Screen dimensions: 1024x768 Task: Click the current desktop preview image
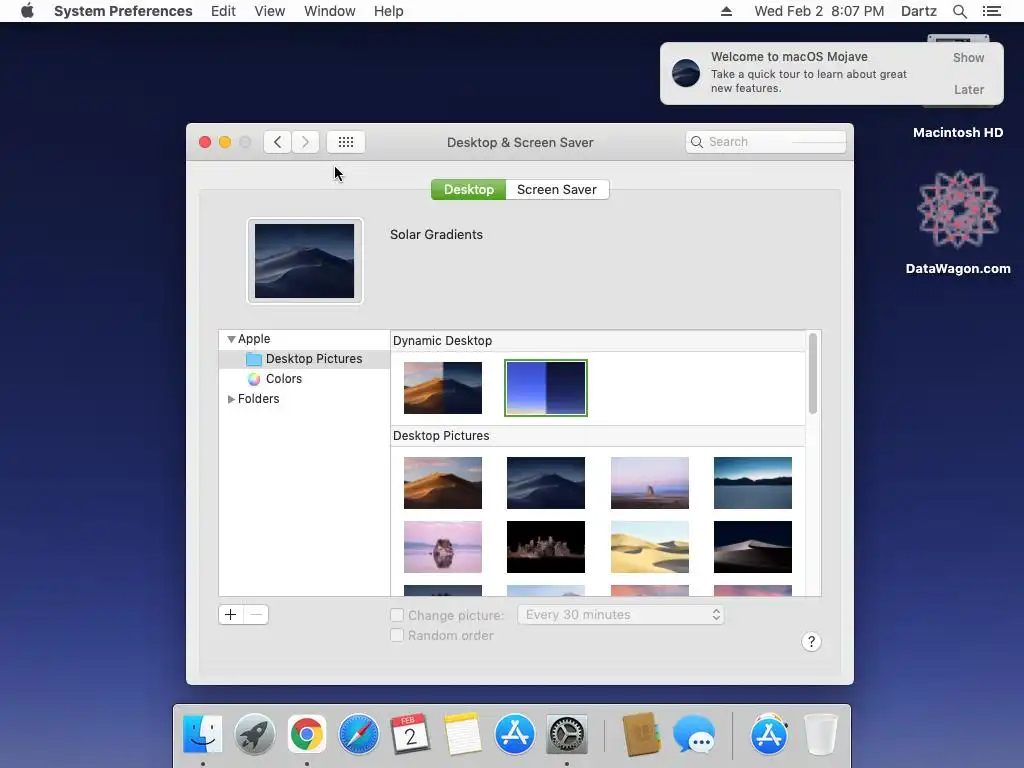(x=304, y=261)
